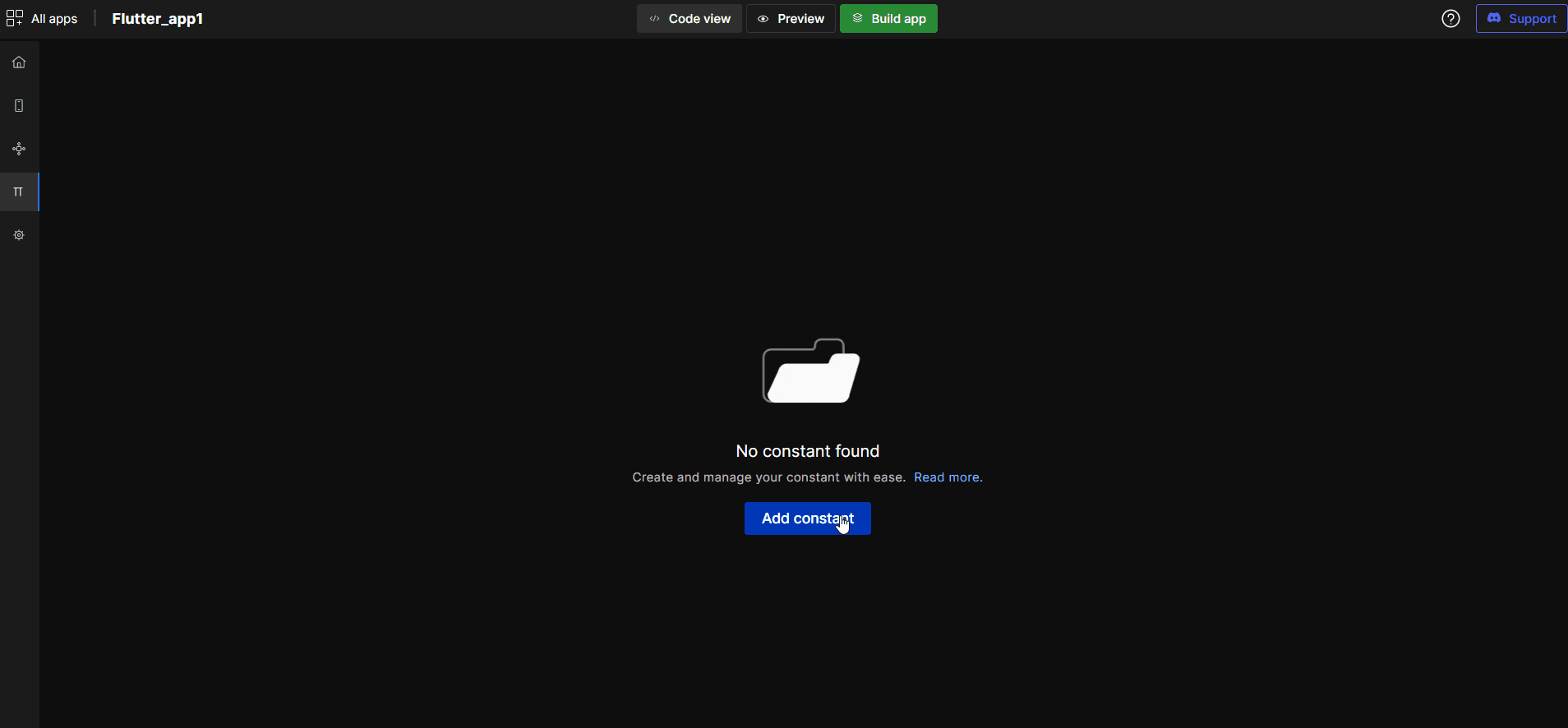Switch to Code view
The height and width of the screenshot is (728, 1568).
click(699, 19)
